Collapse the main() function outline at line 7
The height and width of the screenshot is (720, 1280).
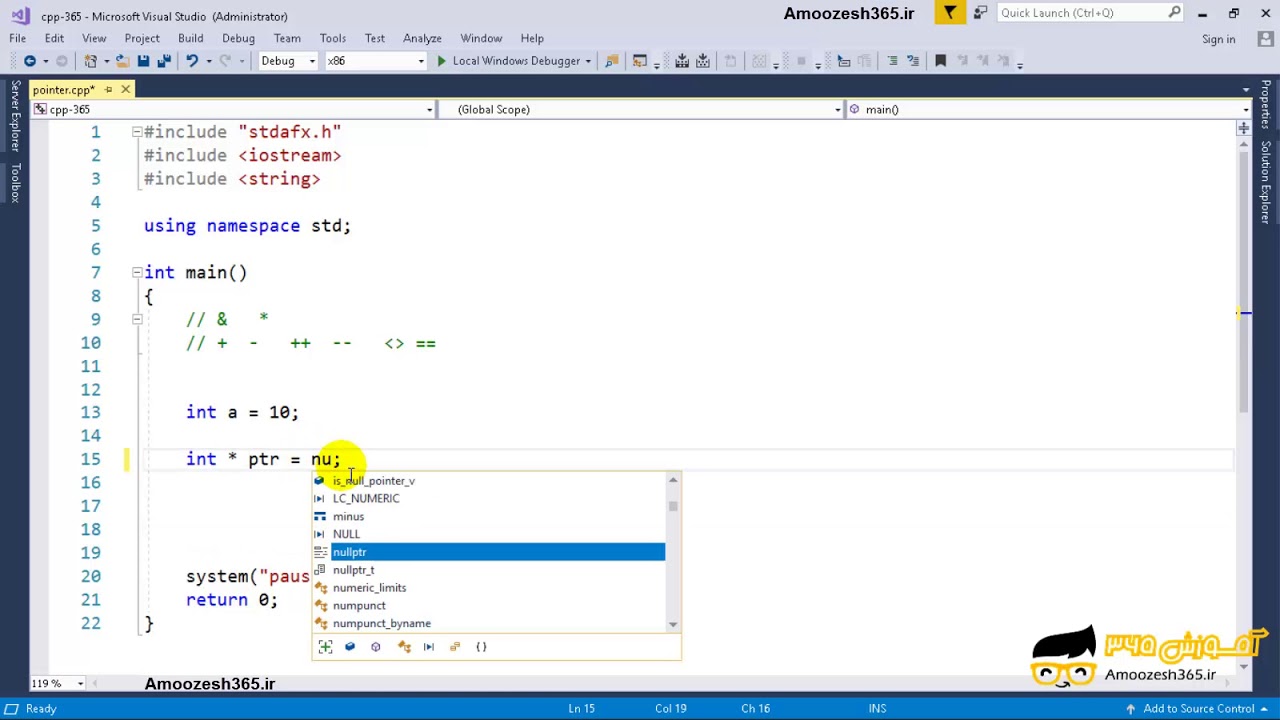point(136,272)
